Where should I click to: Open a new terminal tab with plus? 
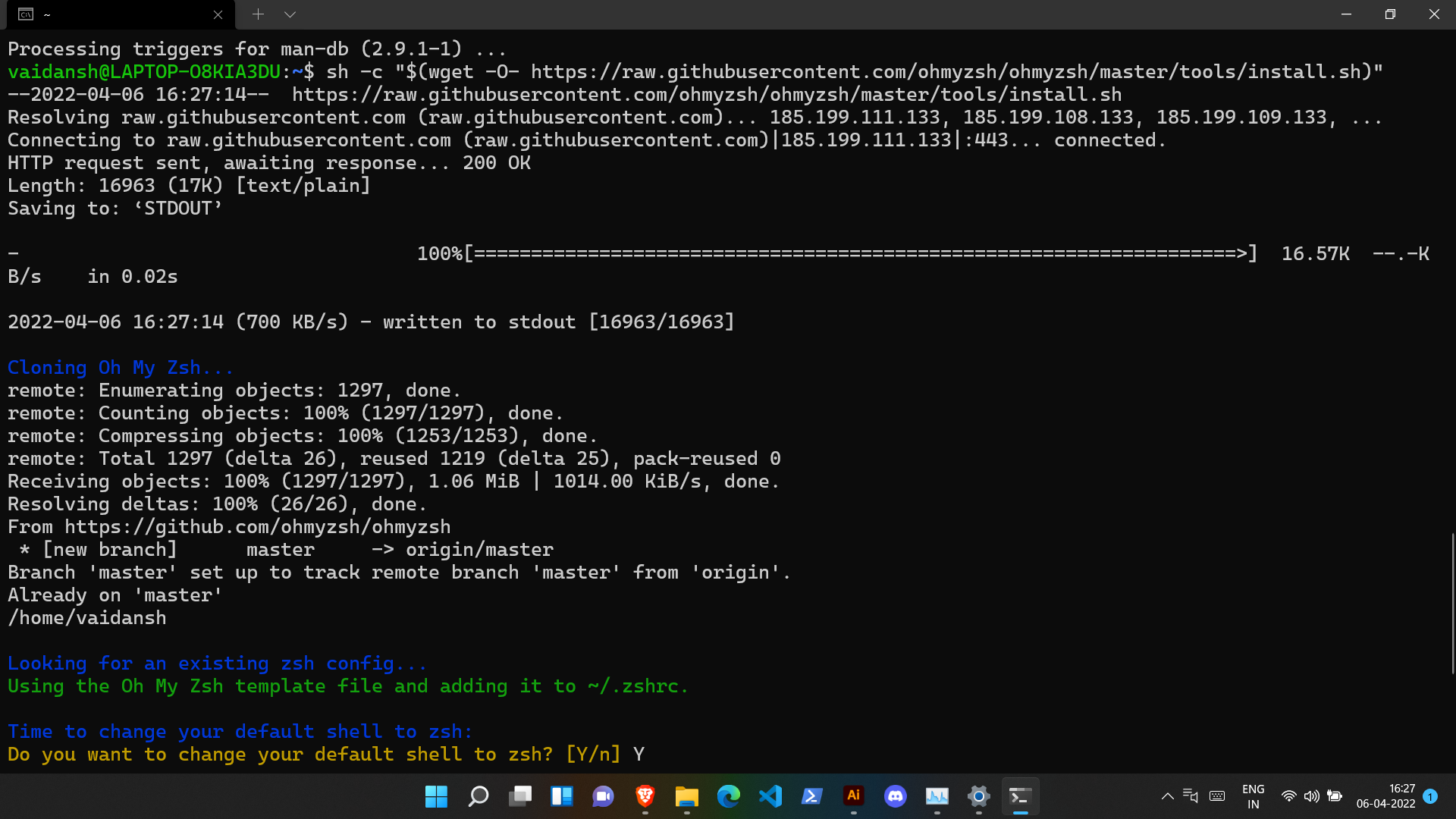point(258,14)
